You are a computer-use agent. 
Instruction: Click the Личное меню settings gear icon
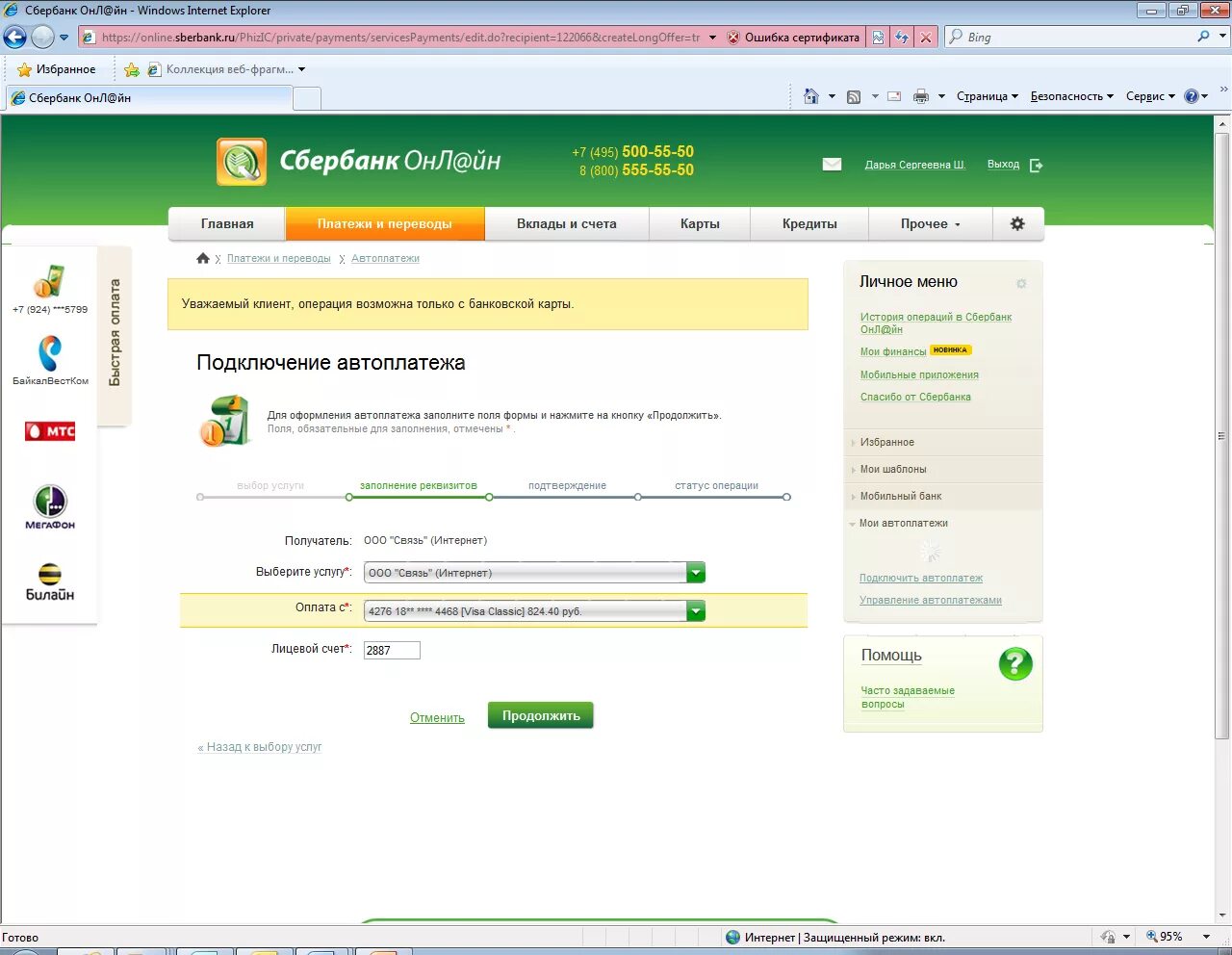point(1021,283)
